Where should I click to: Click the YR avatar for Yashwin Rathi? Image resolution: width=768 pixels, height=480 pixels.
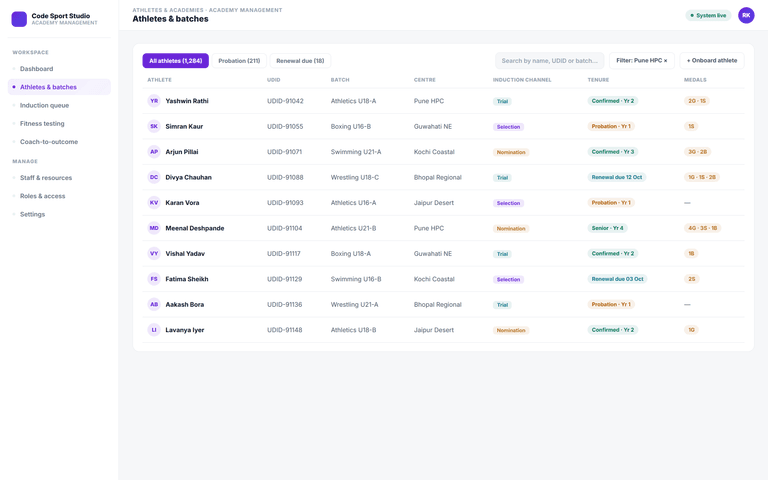click(x=154, y=101)
